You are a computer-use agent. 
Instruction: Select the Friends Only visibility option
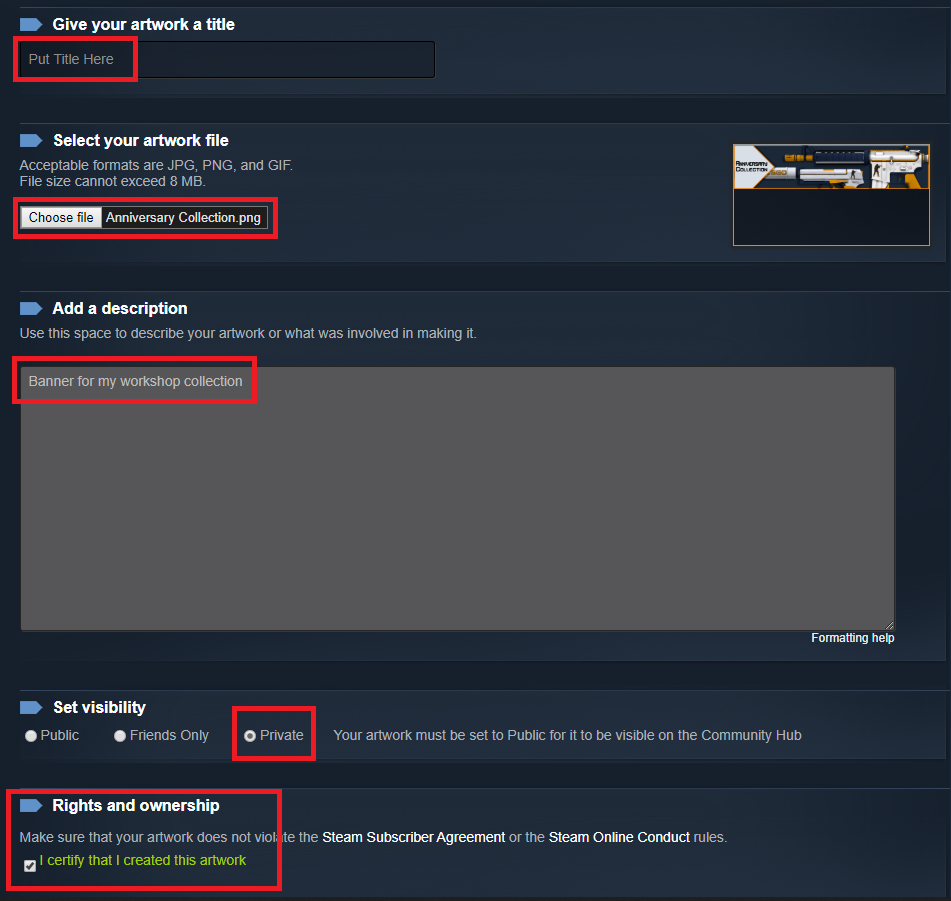point(120,735)
